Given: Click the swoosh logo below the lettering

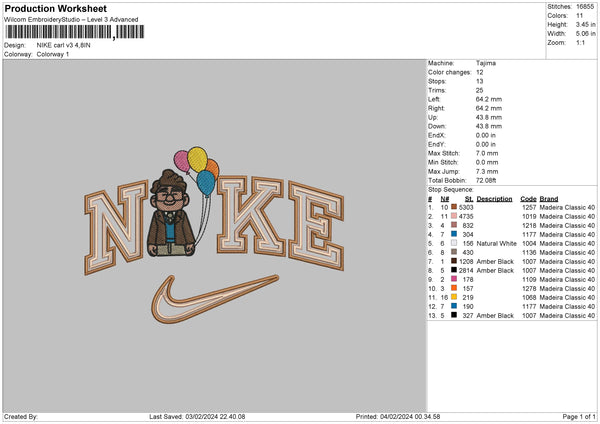Looking at the screenshot, I should (x=214, y=298).
